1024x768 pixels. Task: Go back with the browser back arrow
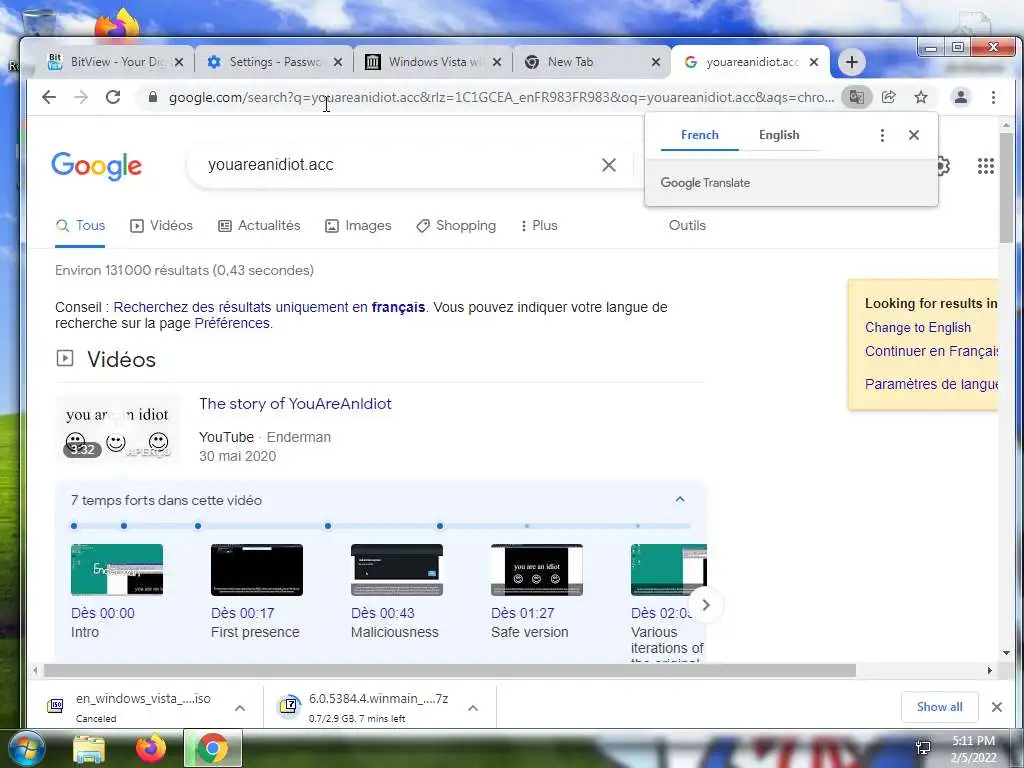tap(49, 97)
